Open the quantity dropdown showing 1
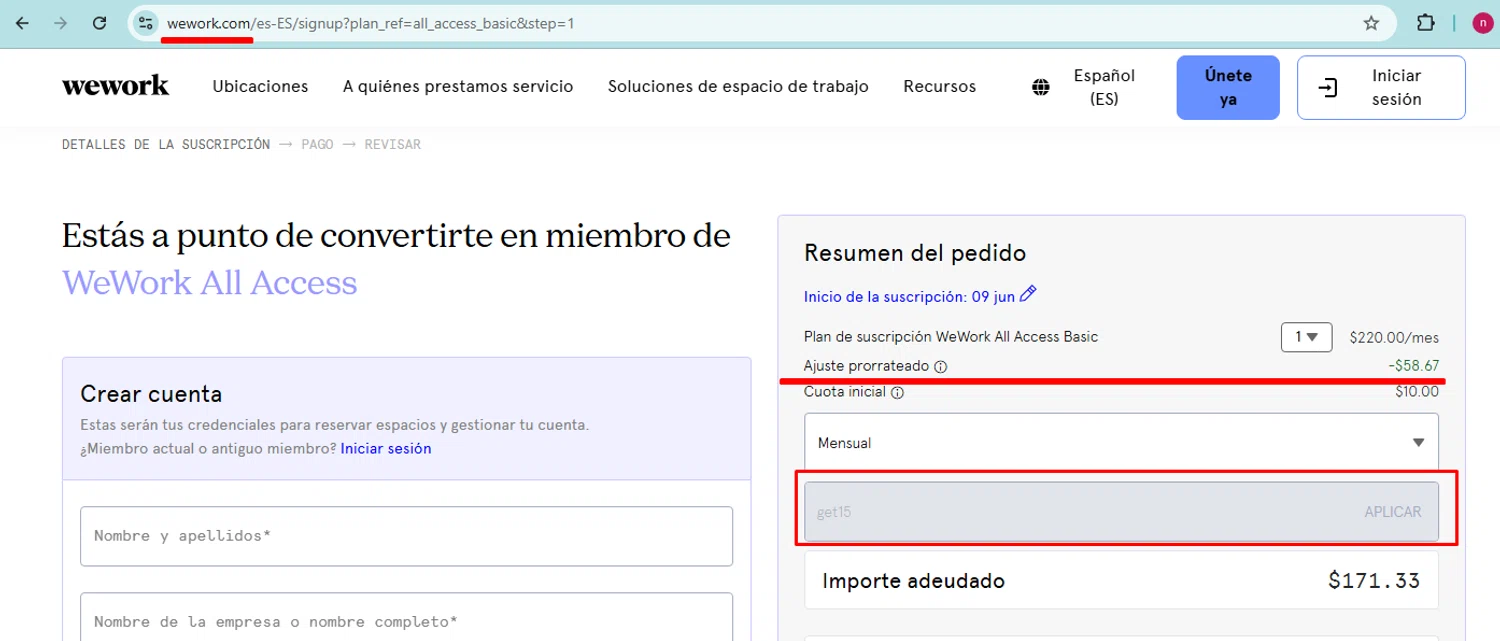 [1306, 337]
